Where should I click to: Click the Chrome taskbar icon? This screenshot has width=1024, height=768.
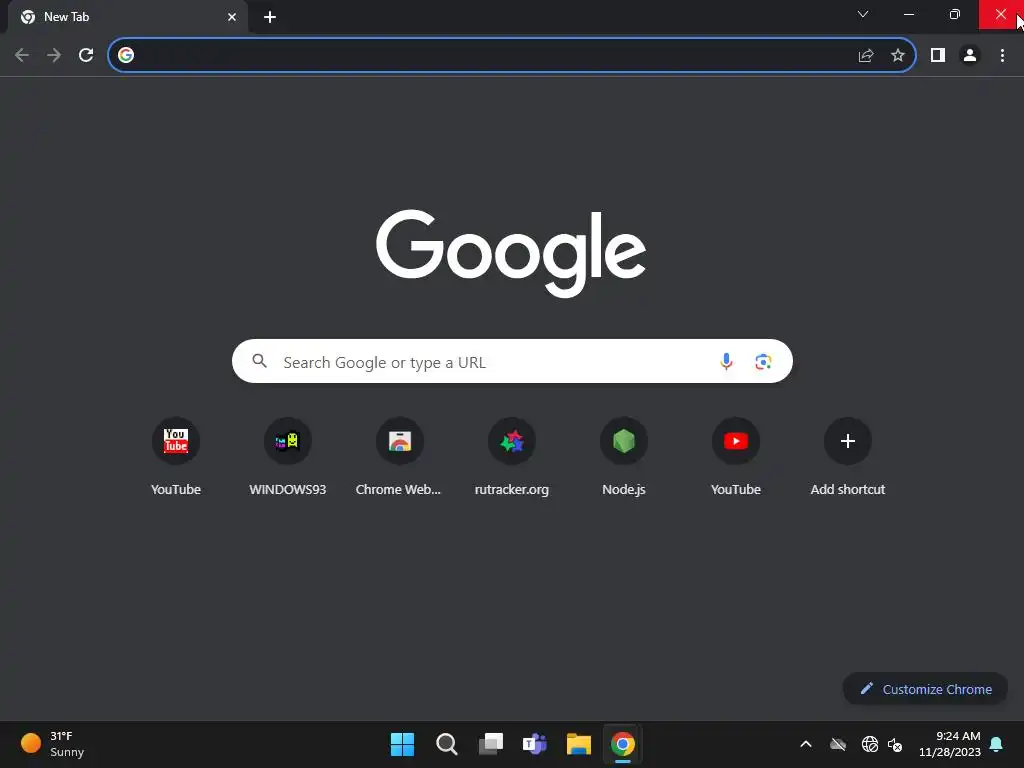point(622,744)
